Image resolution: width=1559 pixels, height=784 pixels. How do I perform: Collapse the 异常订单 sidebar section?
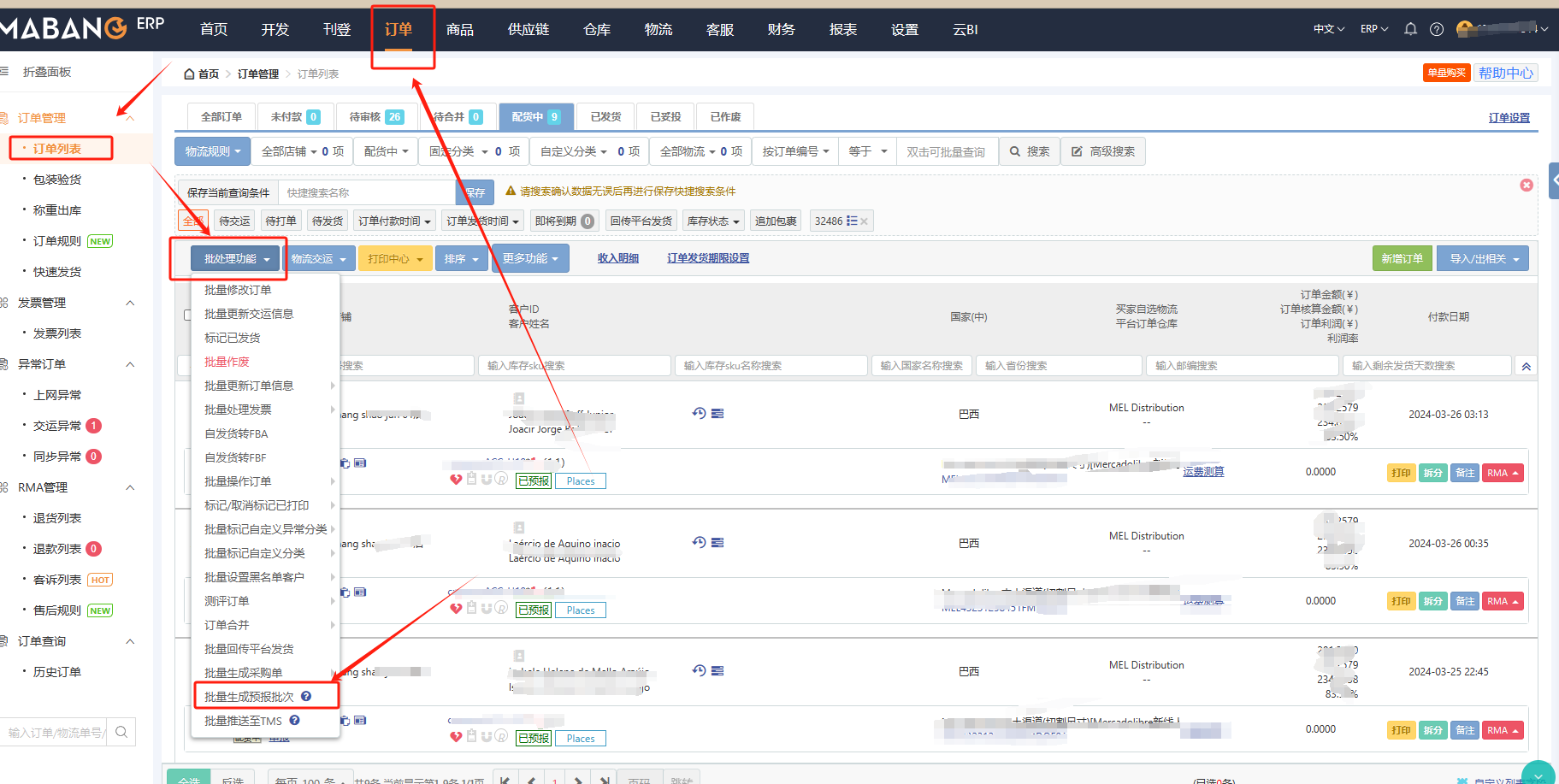click(130, 364)
